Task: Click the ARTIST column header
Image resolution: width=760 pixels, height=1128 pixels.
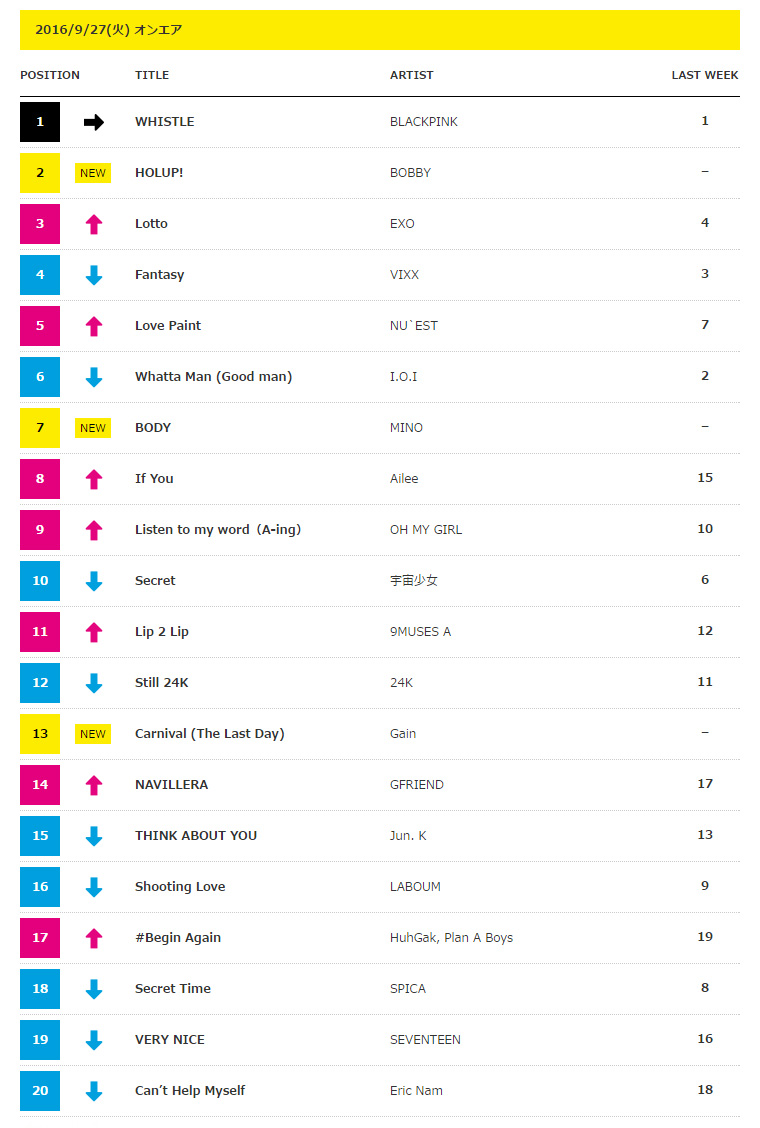Action: (412, 75)
